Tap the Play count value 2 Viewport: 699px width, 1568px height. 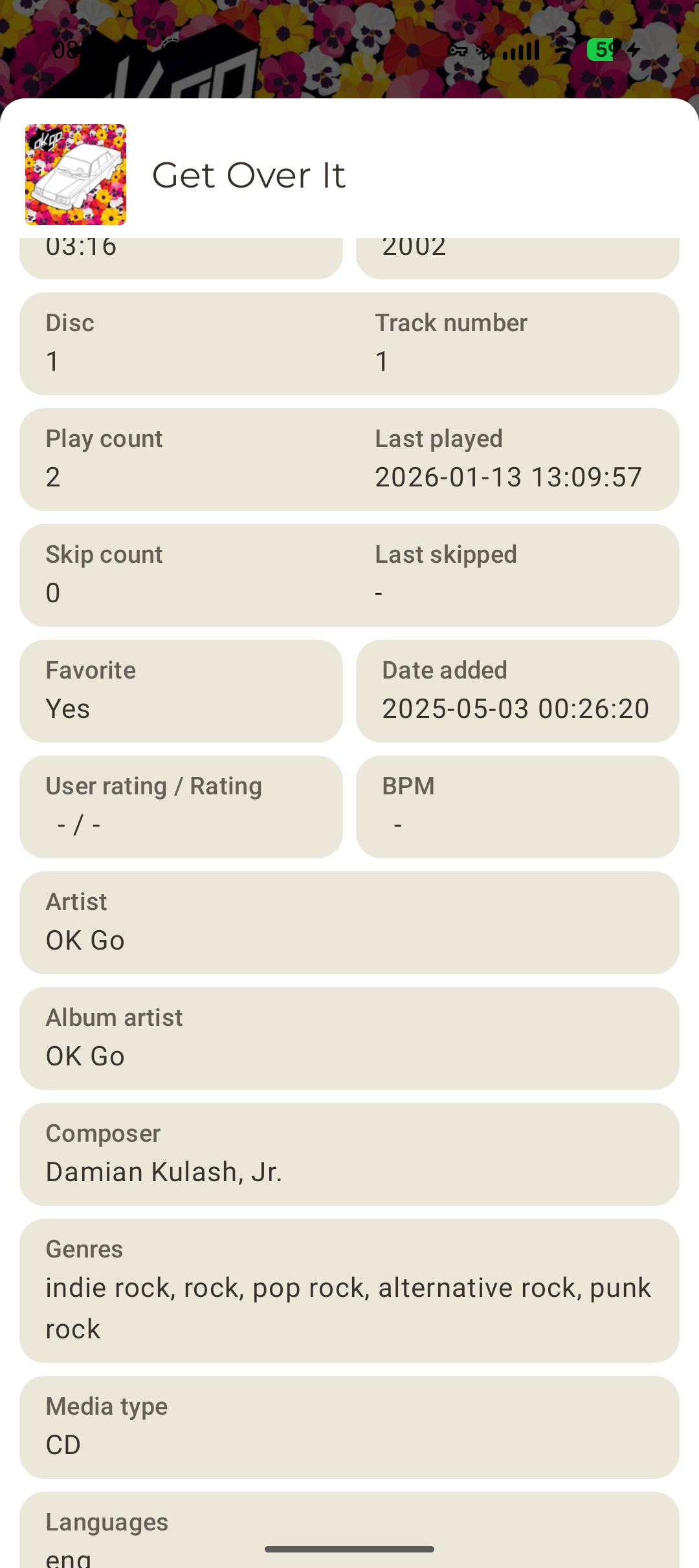pyautogui.click(x=53, y=477)
